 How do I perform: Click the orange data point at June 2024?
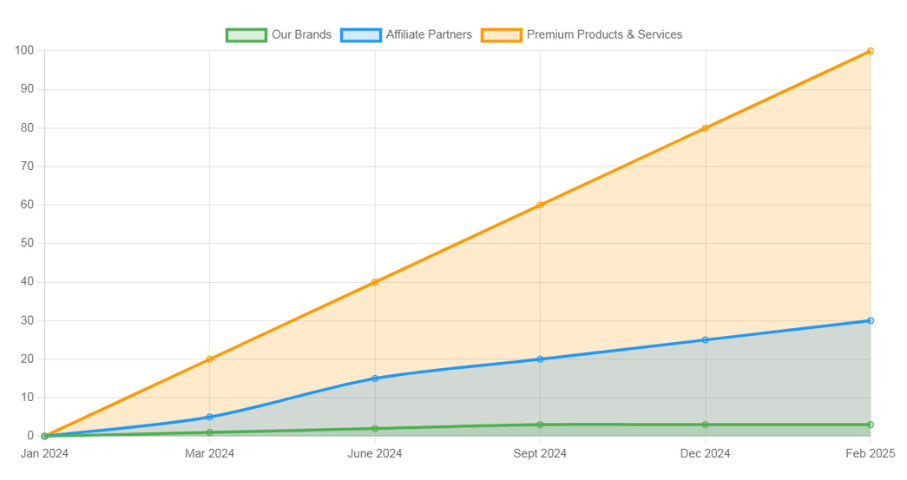[375, 282]
